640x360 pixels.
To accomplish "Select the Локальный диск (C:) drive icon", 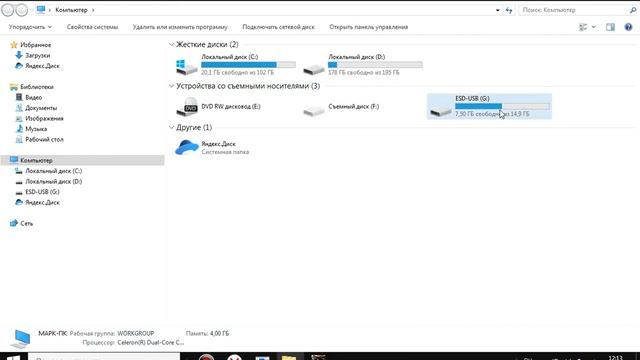I will coord(187,67).
